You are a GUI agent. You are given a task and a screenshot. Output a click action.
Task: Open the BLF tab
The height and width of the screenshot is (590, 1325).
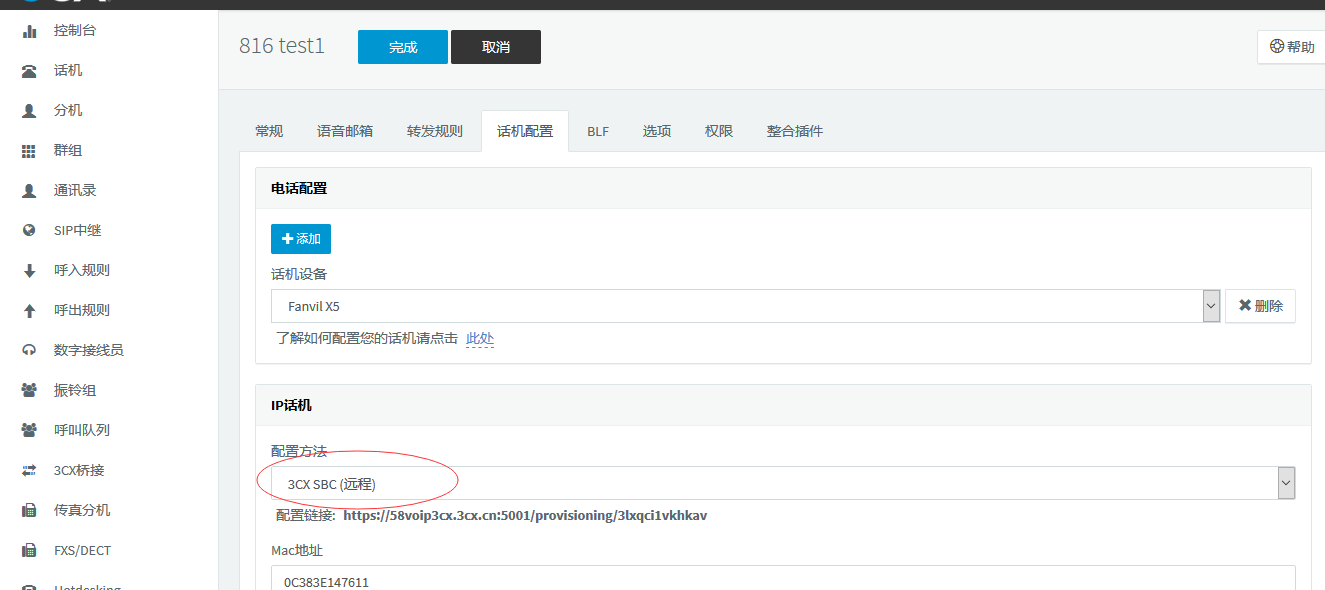click(x=598, y=131)
